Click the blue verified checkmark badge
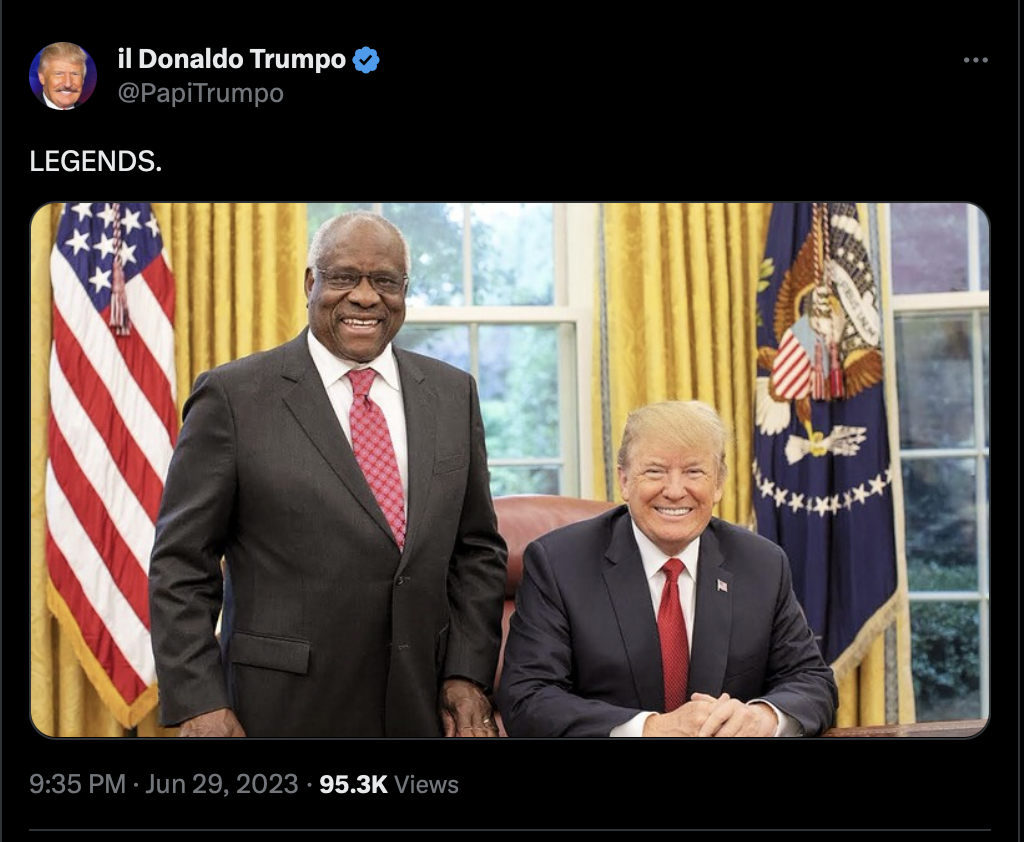Screen dimensions: 1024x842 [x=366, y=60]
